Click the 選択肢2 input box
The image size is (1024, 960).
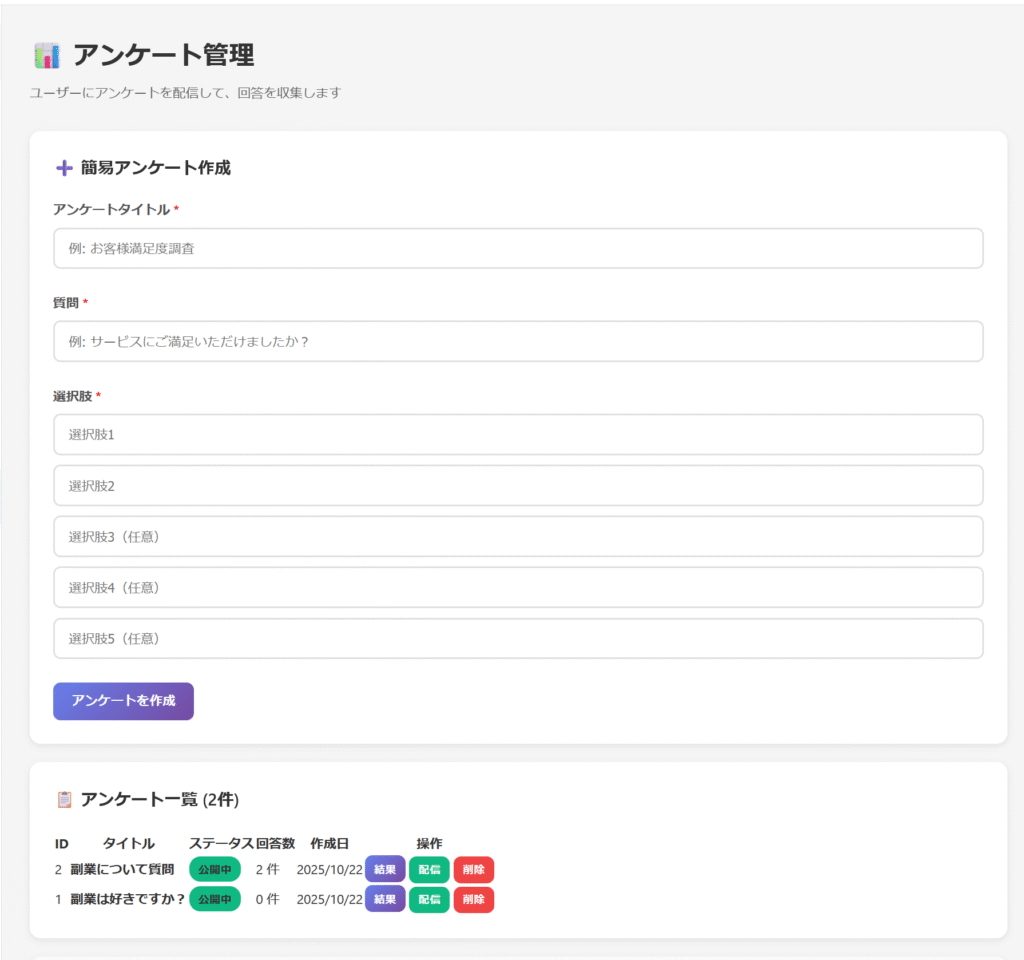(518, 486)
